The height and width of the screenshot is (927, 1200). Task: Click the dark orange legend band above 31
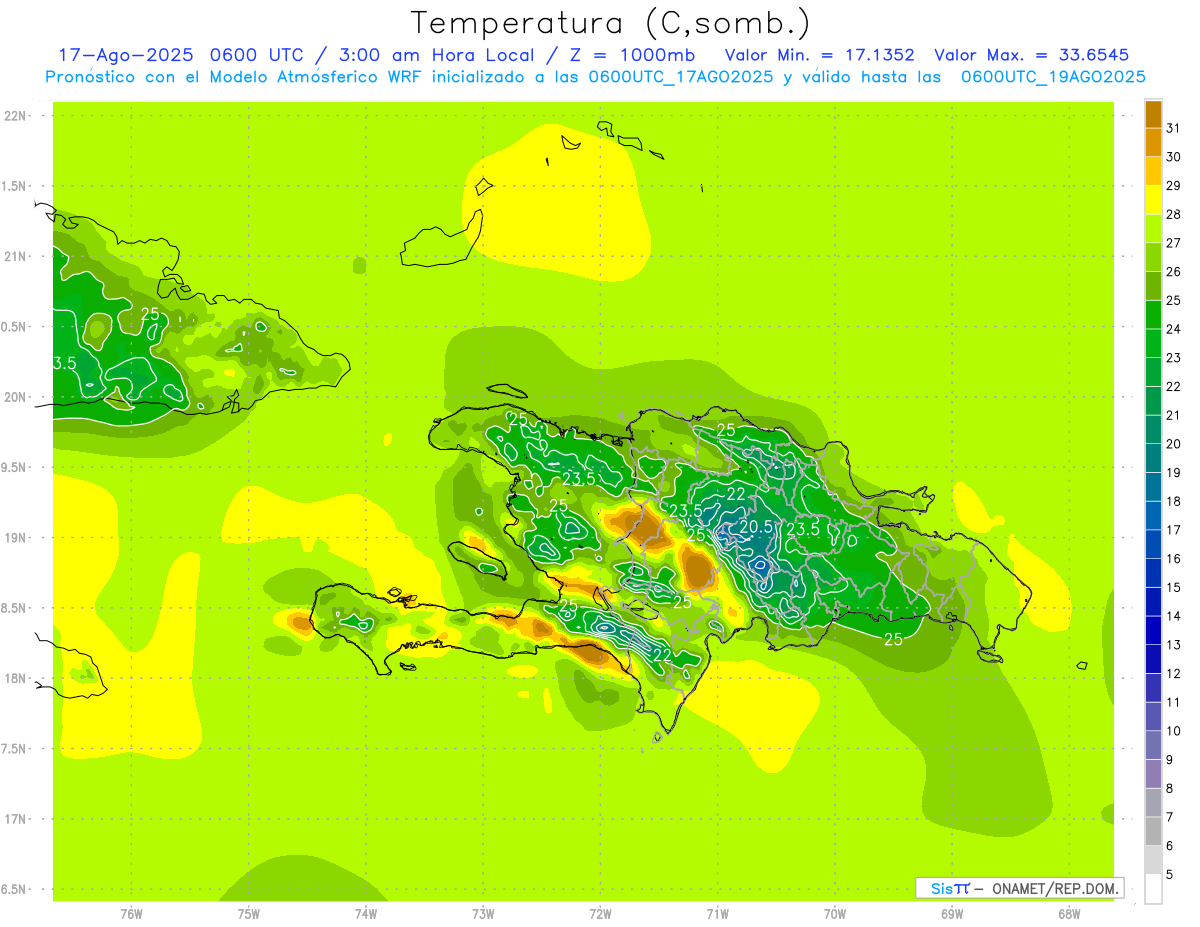tap(1153, 113)
